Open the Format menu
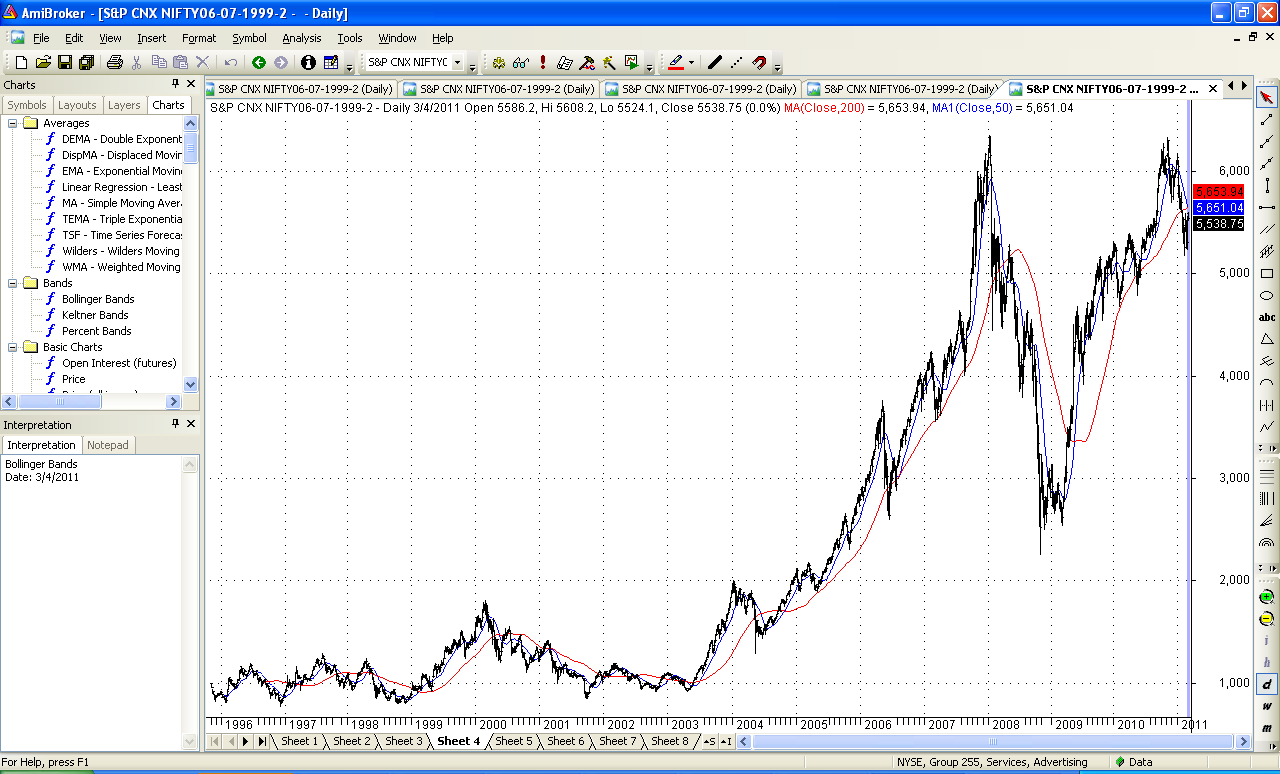 click(199, 38)
